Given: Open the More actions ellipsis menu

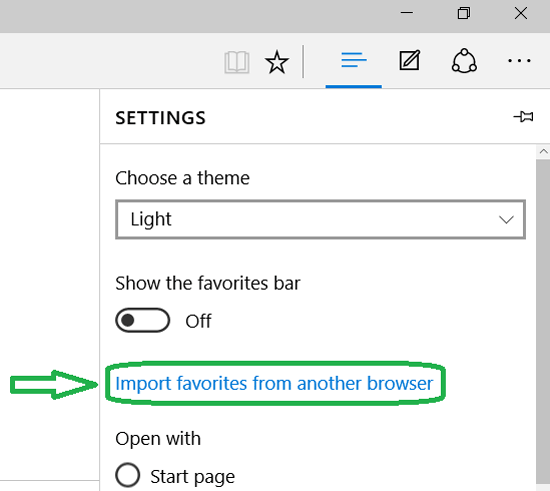Looking at the screenshot, I should click(519, 61).
